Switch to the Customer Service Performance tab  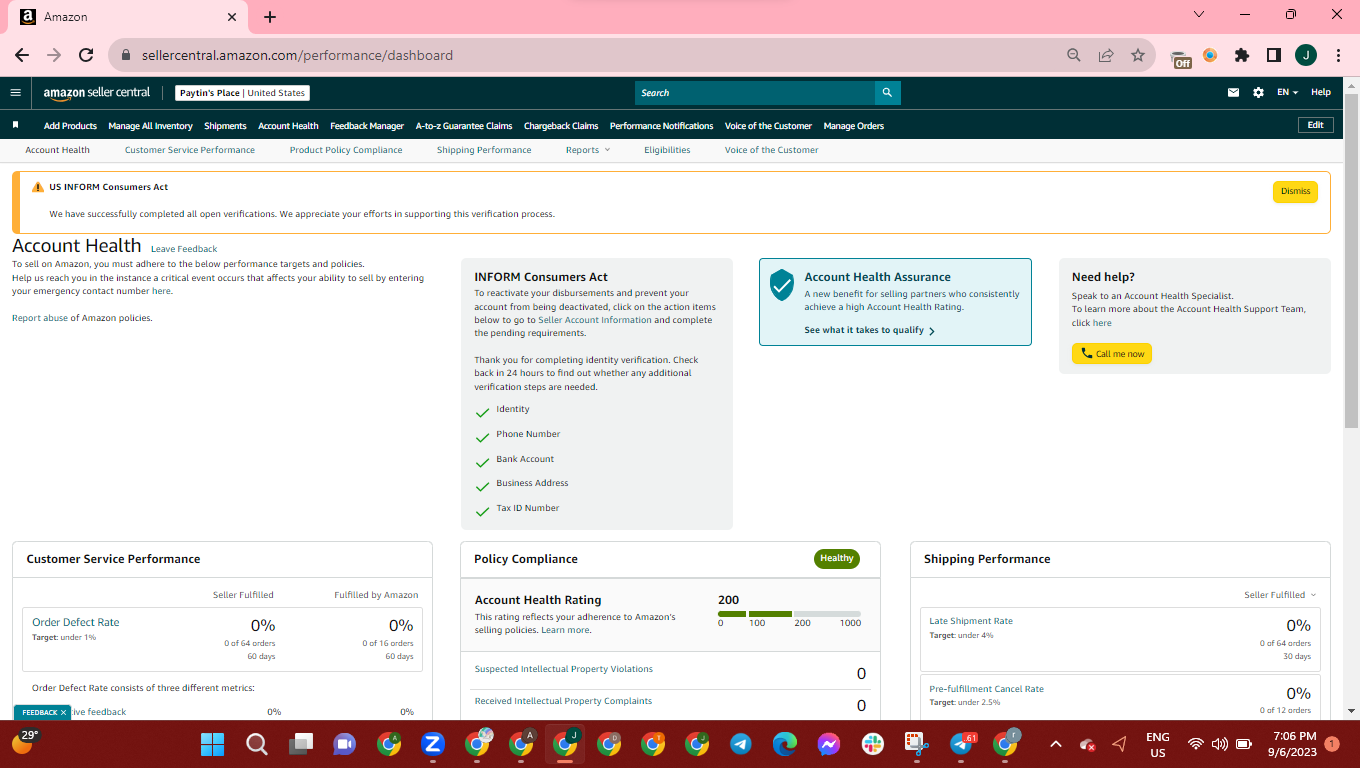190,150
